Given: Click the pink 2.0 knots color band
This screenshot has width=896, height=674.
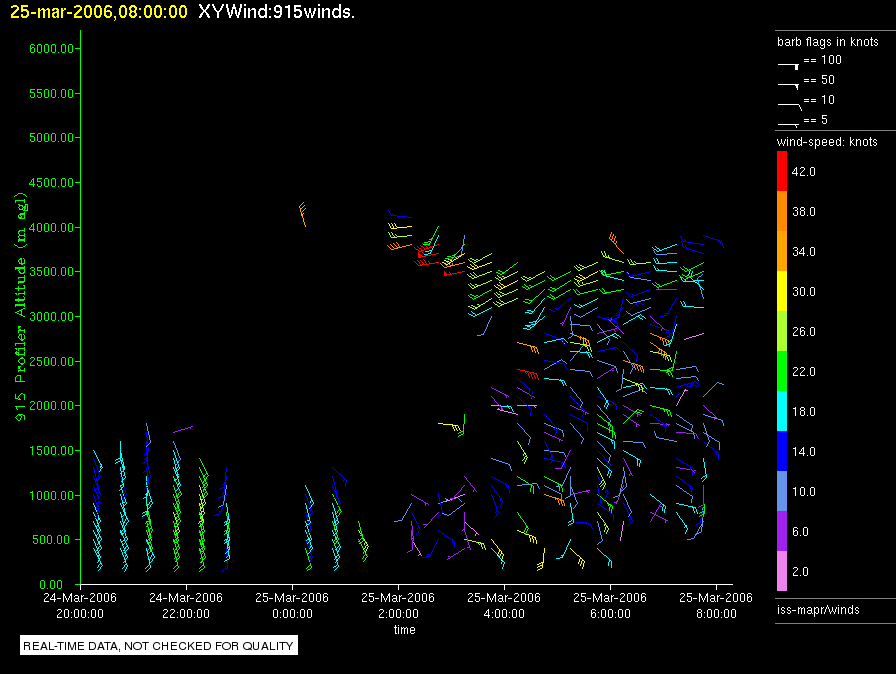Looking at the screenshot, I should 782,572.
